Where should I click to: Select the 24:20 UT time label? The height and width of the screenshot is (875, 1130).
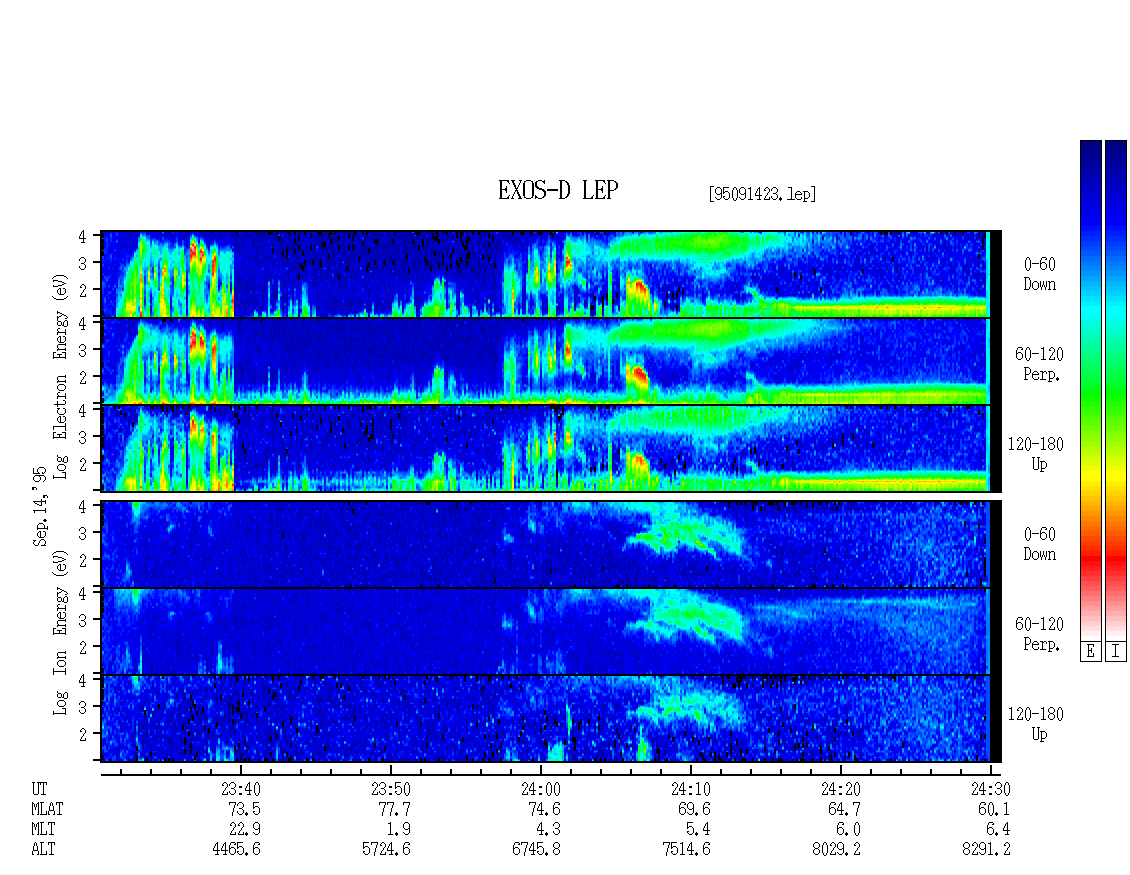(840, 789)
